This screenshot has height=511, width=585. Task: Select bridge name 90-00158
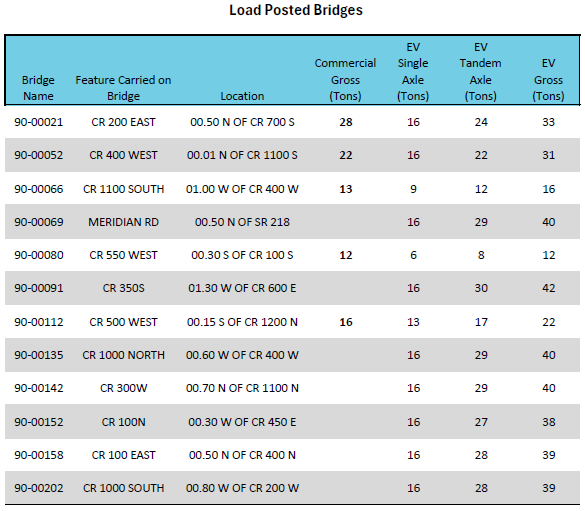tap(39, 455)
